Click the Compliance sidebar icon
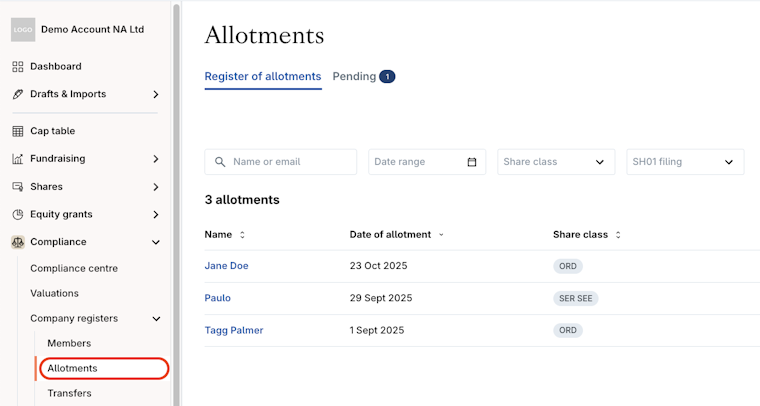The image size is (760, 406). [x=18, y=242]
